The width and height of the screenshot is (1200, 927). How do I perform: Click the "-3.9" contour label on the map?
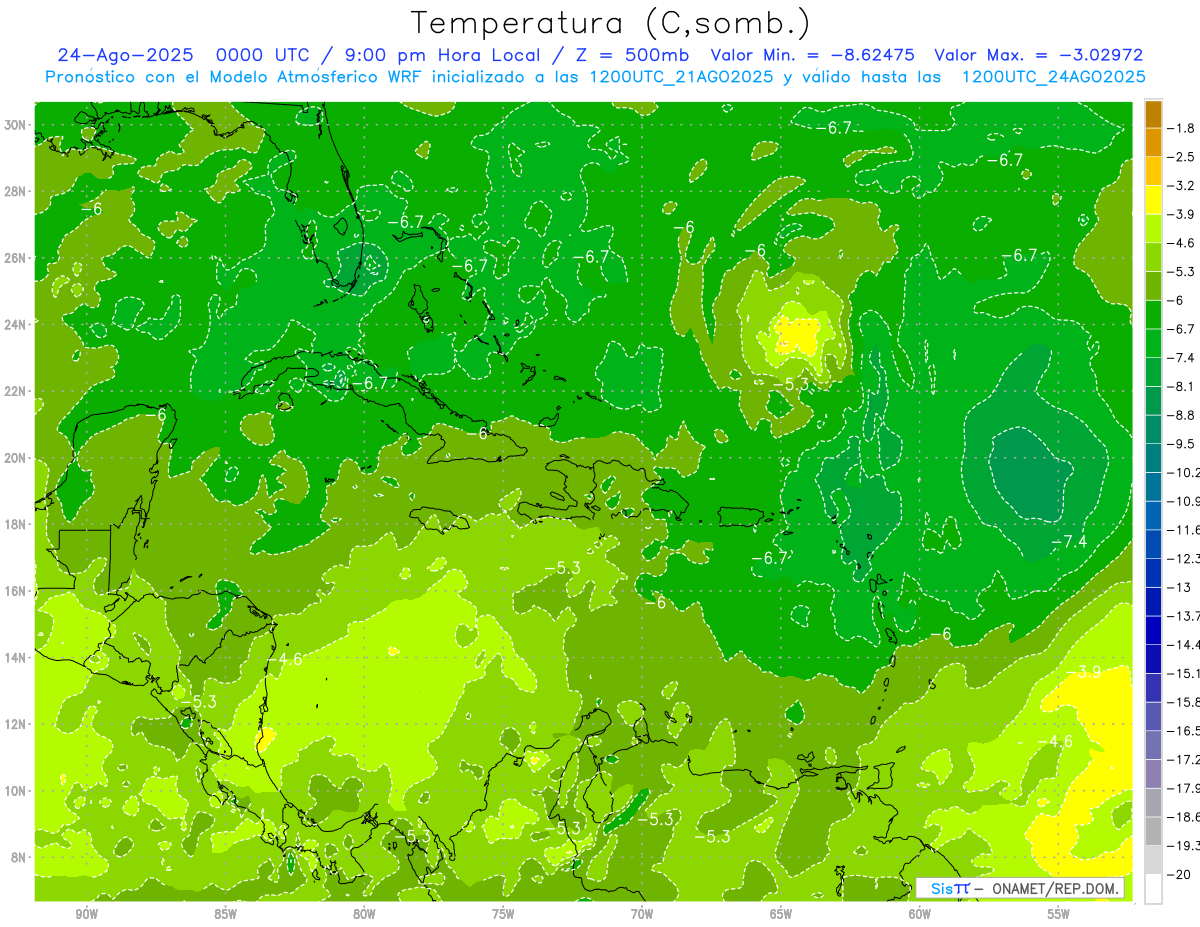click(x=1083, y=672)
